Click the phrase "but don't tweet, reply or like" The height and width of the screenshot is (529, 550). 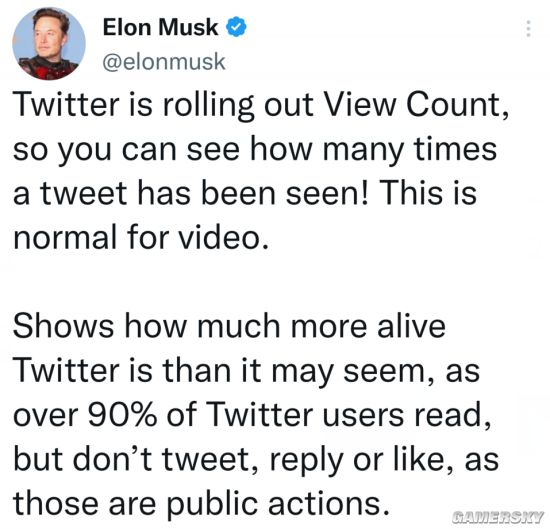pos(233,459)
